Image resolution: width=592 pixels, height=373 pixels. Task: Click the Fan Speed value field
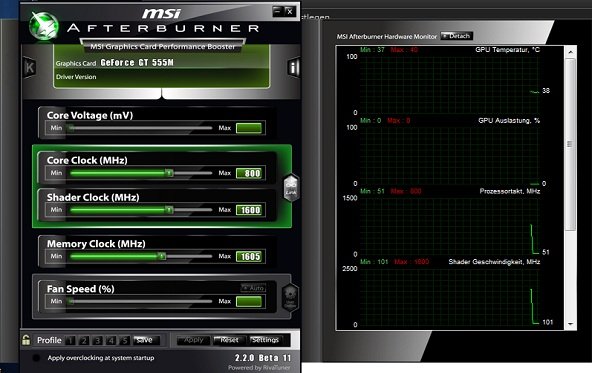coord(249,301)
